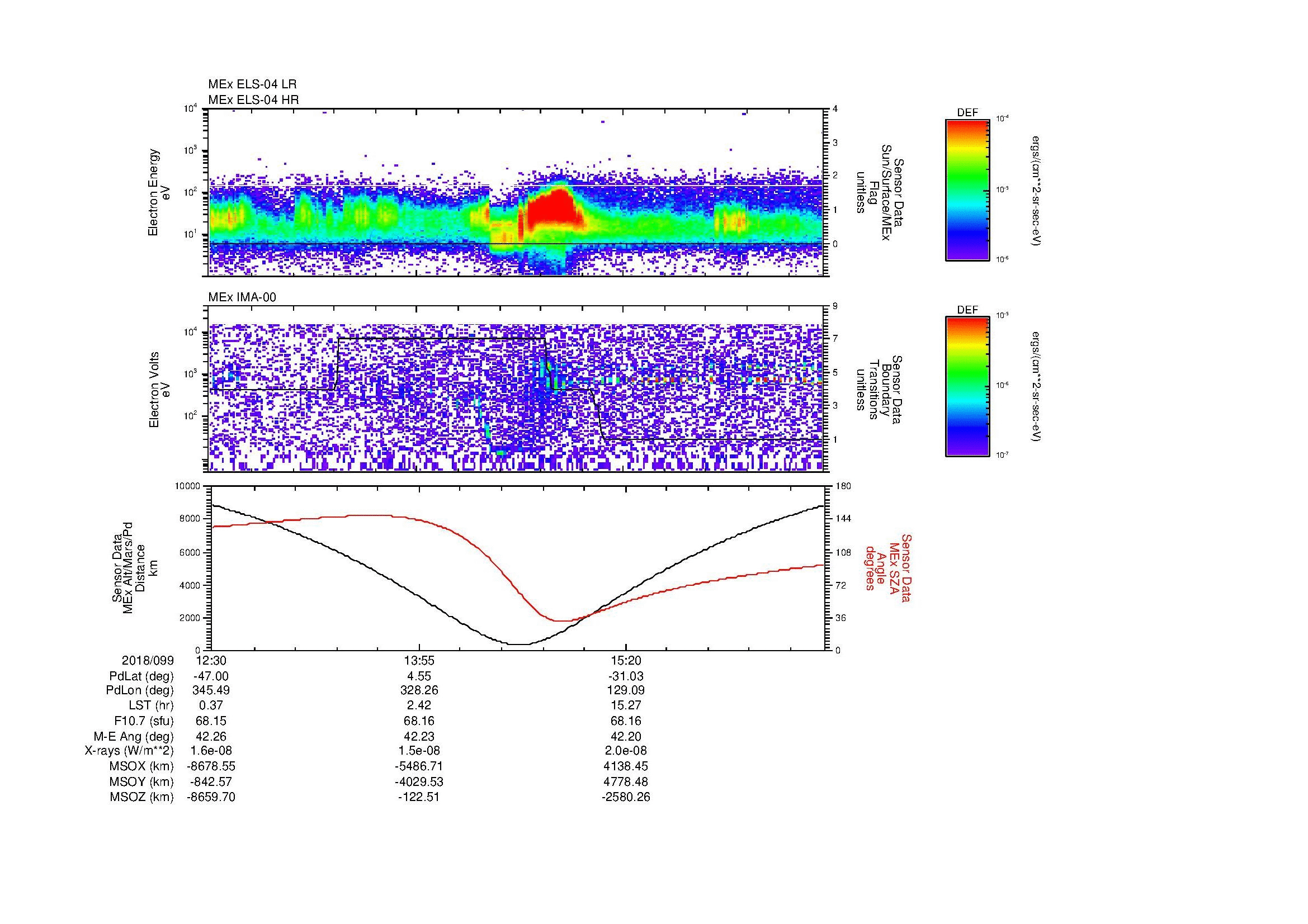Click the 'LST (hr)' row label
The height and width of the screenshot is (924, 1308).
[151, 705]
